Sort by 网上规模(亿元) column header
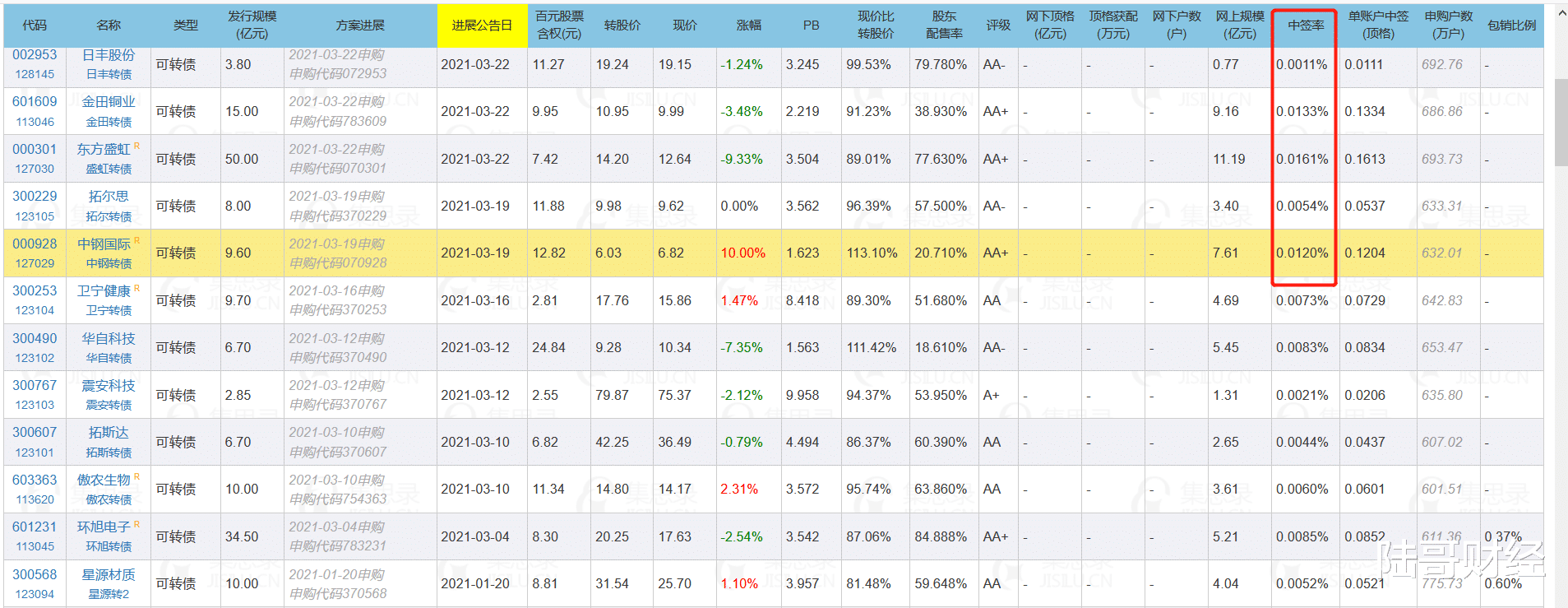The height and width of the screenshot is (608, 1568). (1240, 25)
